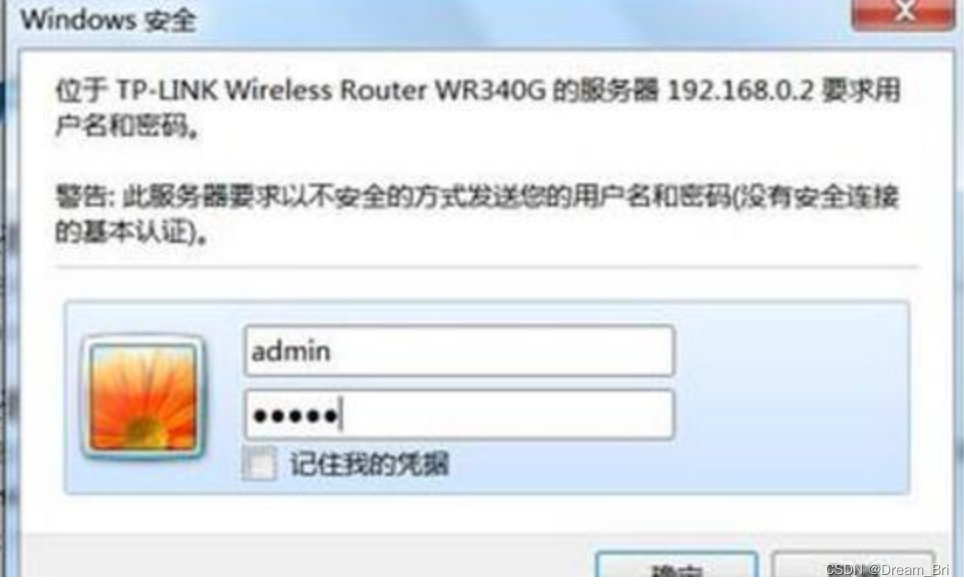
Task: Click the 记住我的凭据 label text
Action: [x=369, y=464]
